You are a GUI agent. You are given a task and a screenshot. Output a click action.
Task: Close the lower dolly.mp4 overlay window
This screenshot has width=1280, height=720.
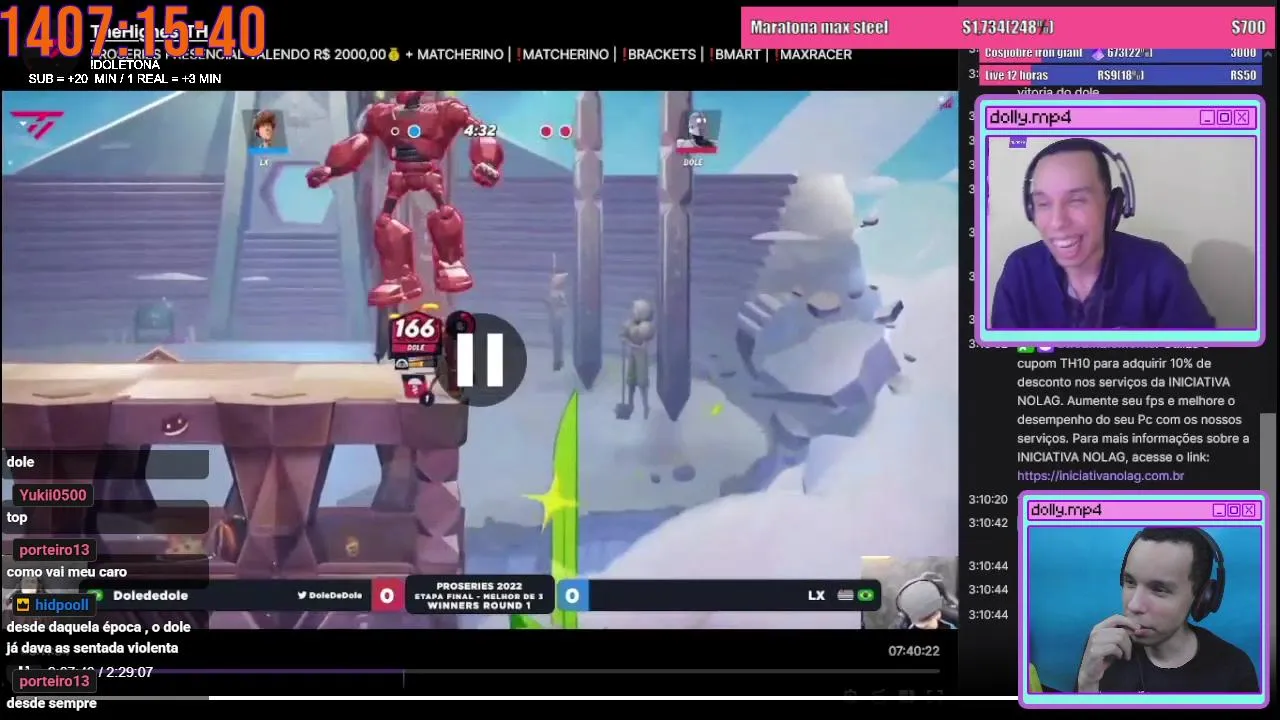(x=1249, y=510)
